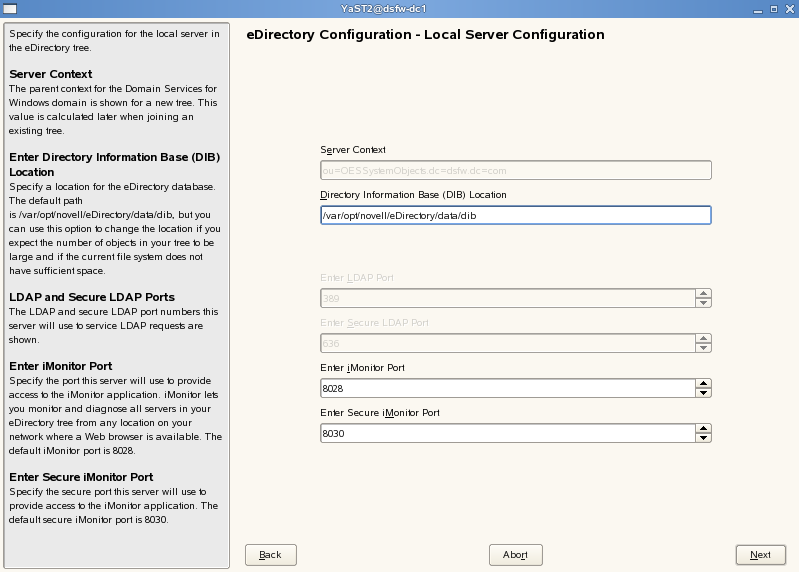
Task: Click the Secure LDAP Port up arrow
Action: click(704, 338)
